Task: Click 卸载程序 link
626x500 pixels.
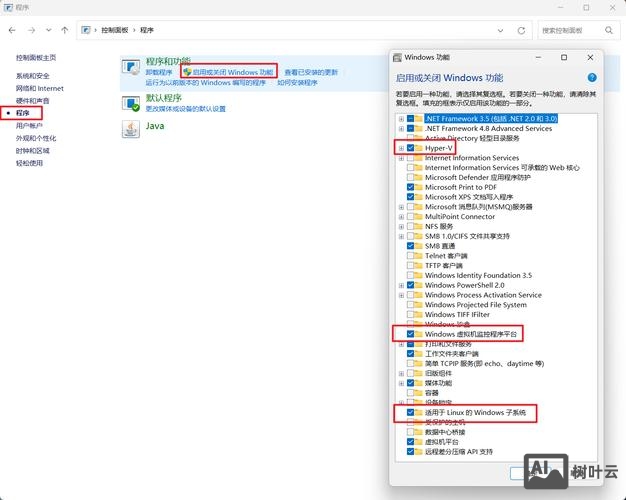Action: pyautogui.click(x=159, y=72)
